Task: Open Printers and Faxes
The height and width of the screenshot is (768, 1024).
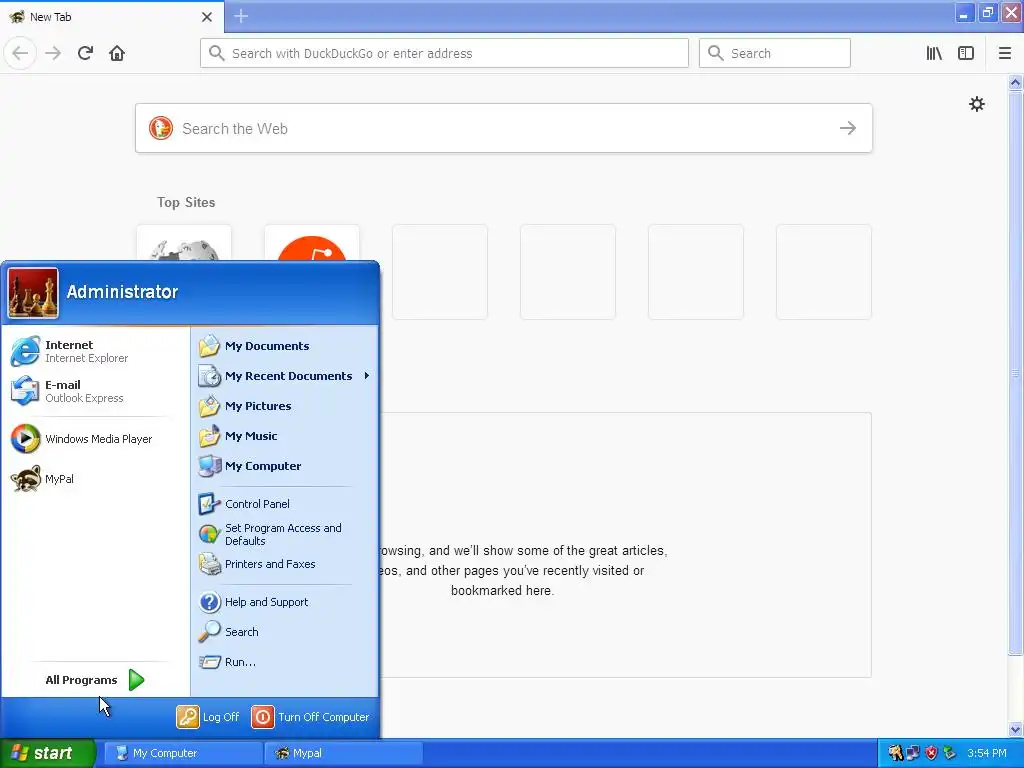Action: 284,564
